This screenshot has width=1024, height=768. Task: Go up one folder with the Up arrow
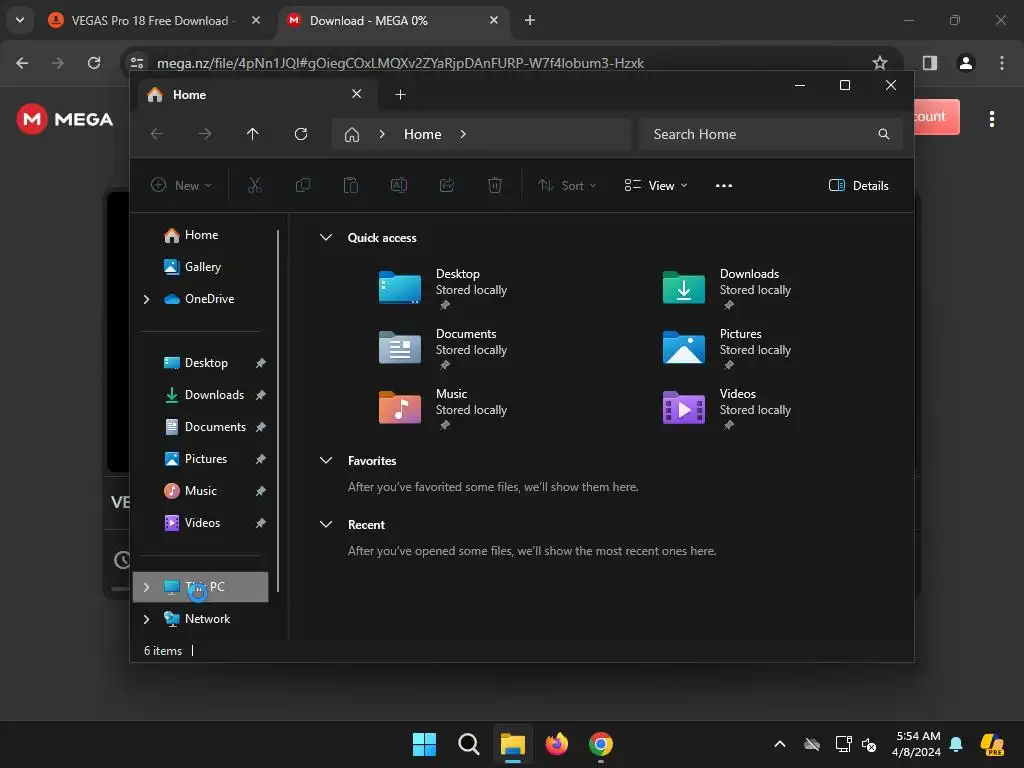click(x=253, y=134)
